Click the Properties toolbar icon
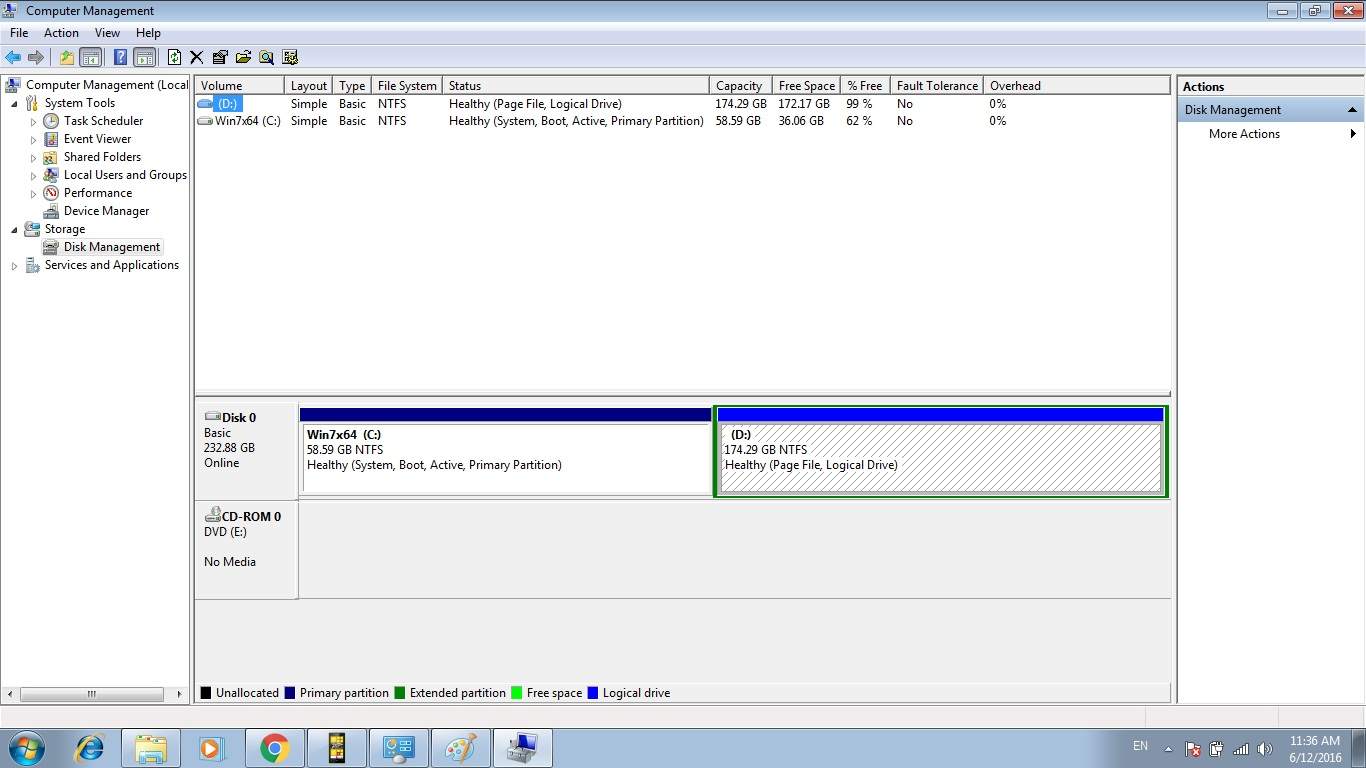Viewport: 1366px width, 768px height. [x=220, y=57]
